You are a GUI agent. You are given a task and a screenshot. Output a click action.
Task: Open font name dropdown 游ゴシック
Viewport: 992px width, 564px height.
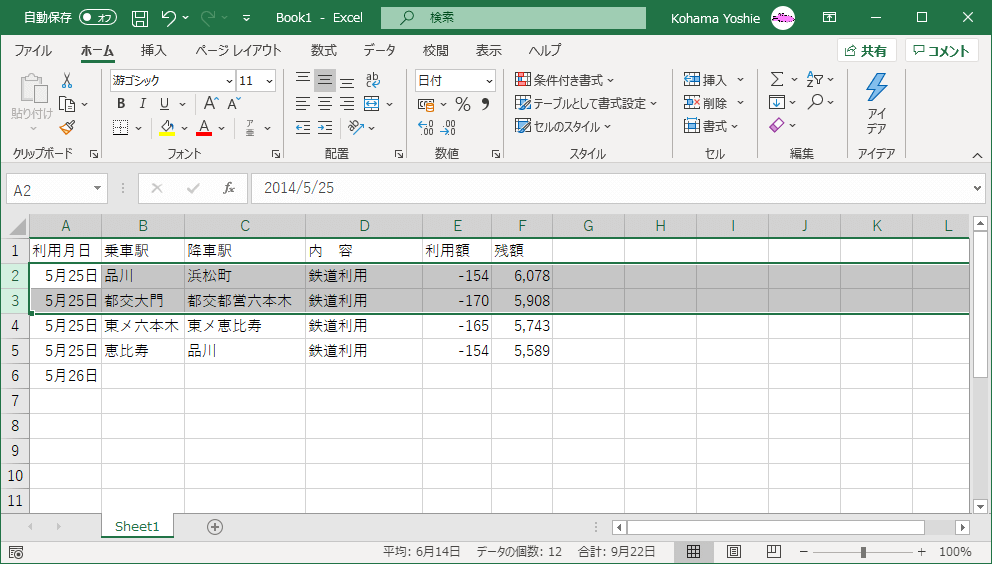[x=229, y=81]
